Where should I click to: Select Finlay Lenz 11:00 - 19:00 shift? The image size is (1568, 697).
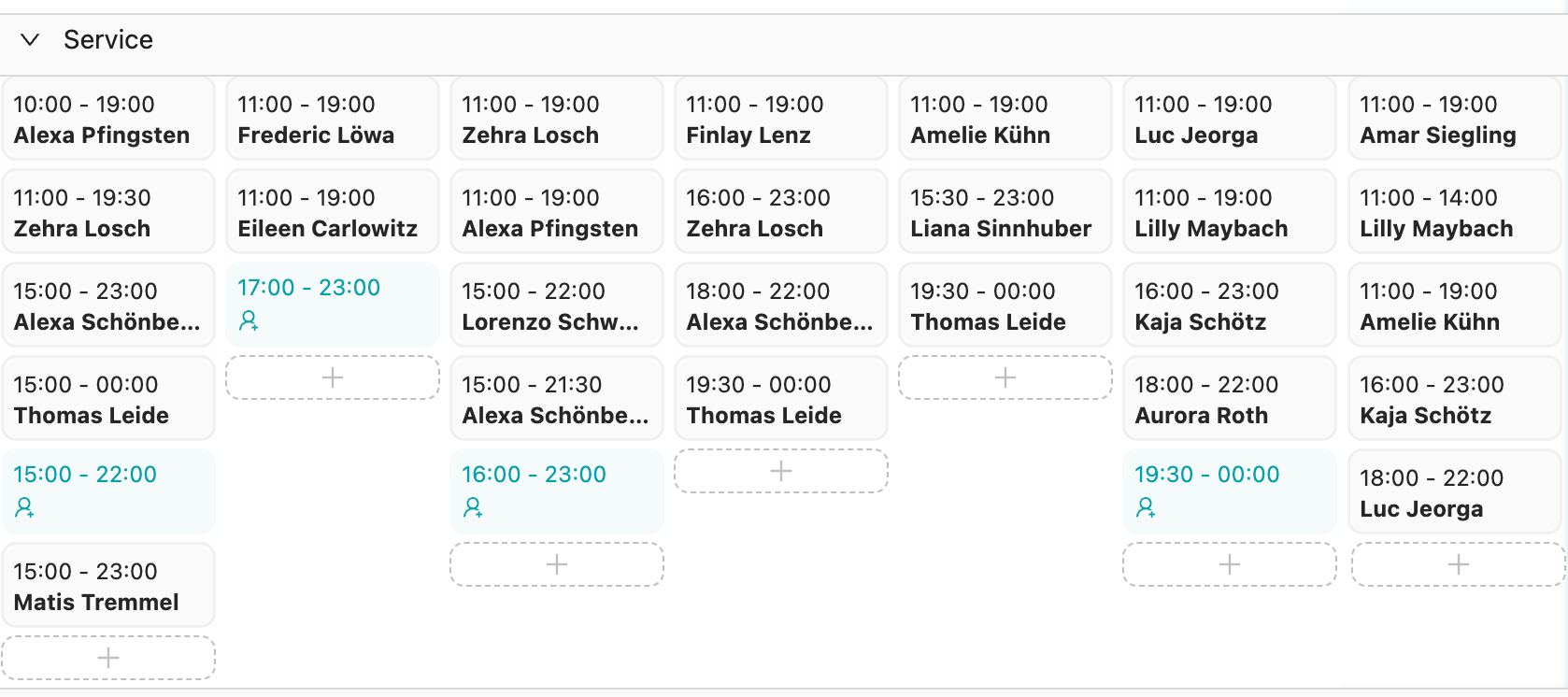pyautogui.click(x=781, y=119)
